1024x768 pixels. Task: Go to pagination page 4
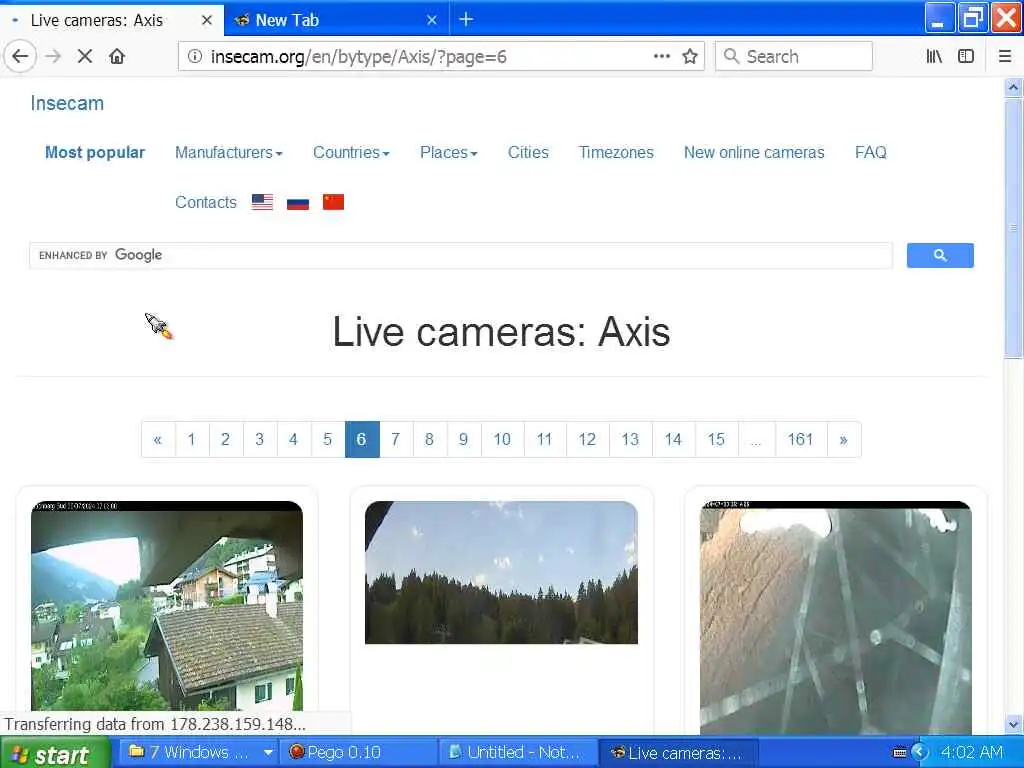coord(294,440)
